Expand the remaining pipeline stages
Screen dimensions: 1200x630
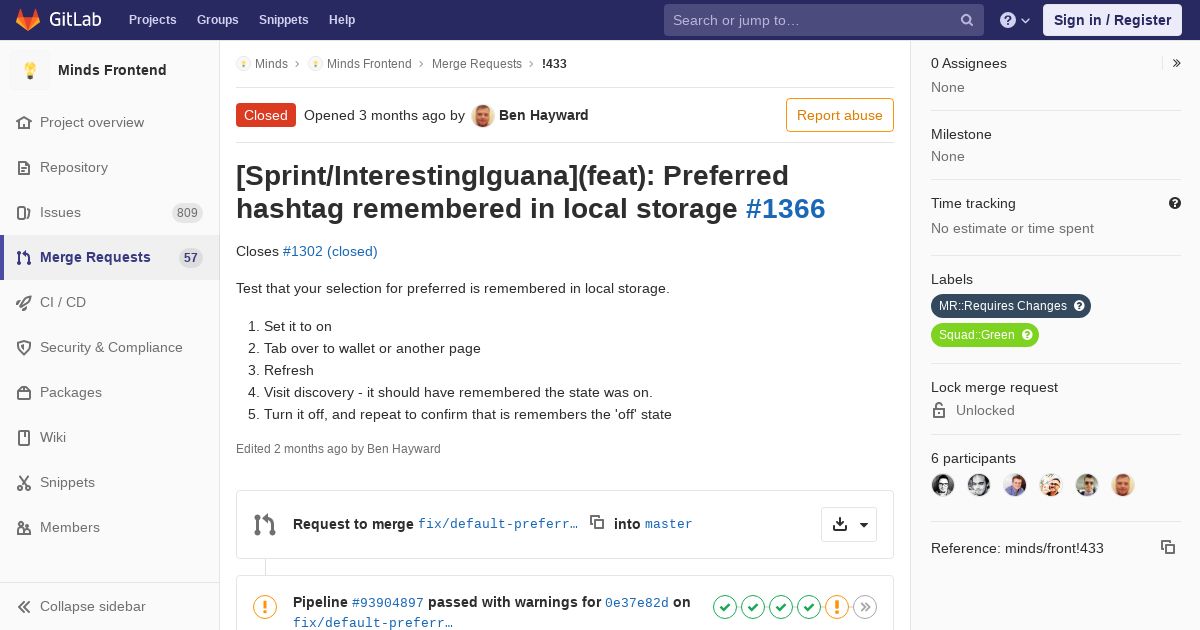pyautogui.click(x=865, y=606)
